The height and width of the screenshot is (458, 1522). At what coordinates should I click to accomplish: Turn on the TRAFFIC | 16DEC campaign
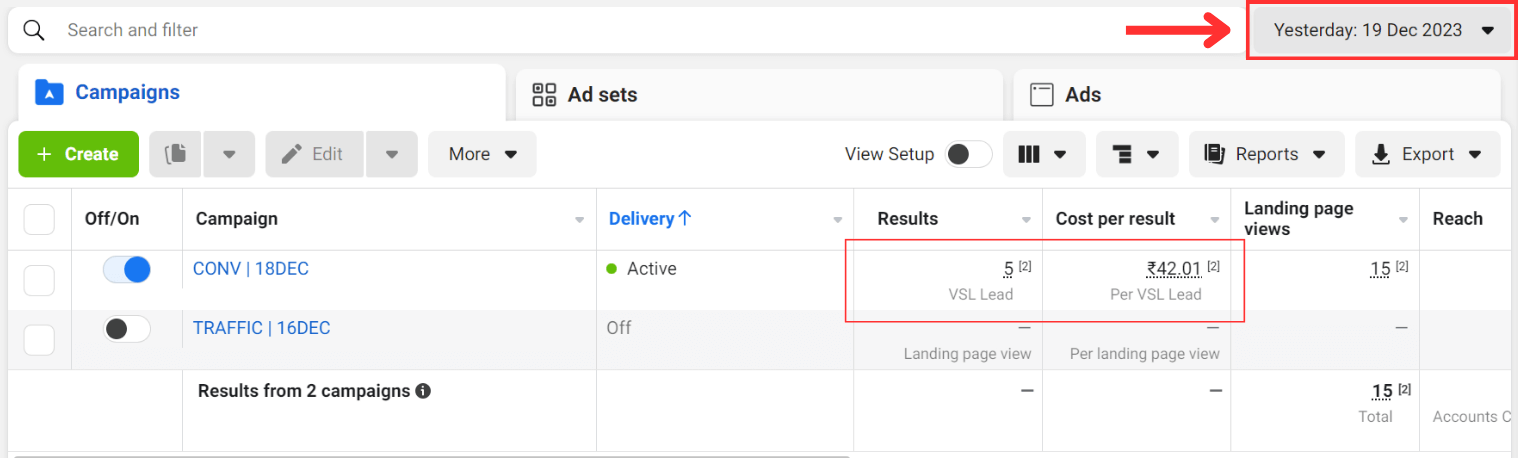pos(127,328)
